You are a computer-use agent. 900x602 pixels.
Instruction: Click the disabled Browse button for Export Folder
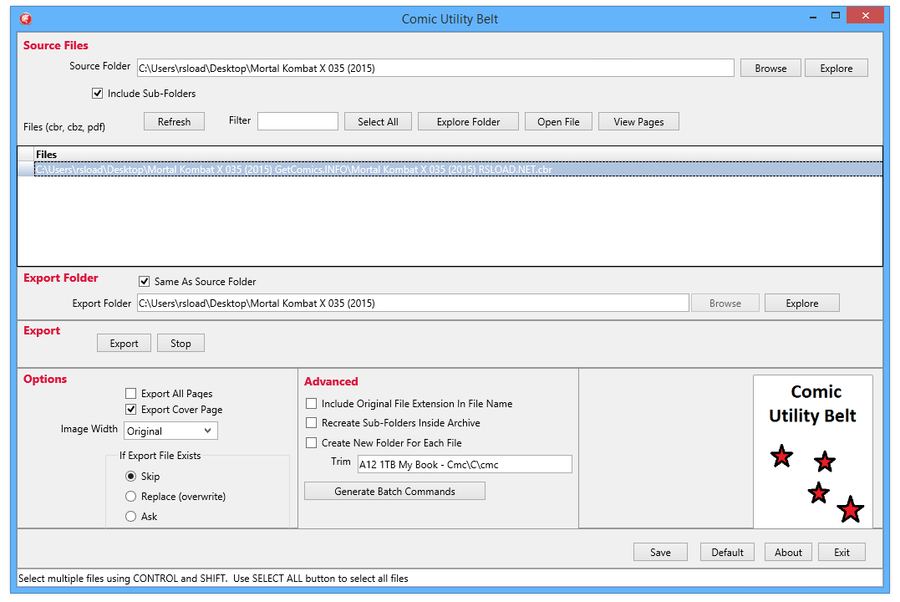pos(725,303)
